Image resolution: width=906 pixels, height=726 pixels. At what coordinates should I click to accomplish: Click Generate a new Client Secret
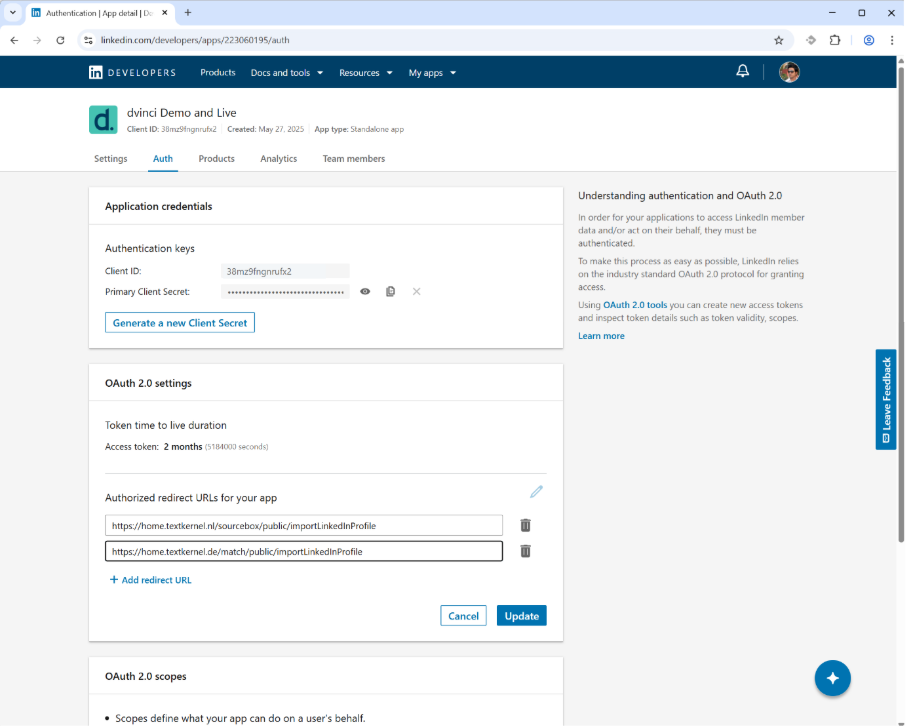click(x=180, y=323)
